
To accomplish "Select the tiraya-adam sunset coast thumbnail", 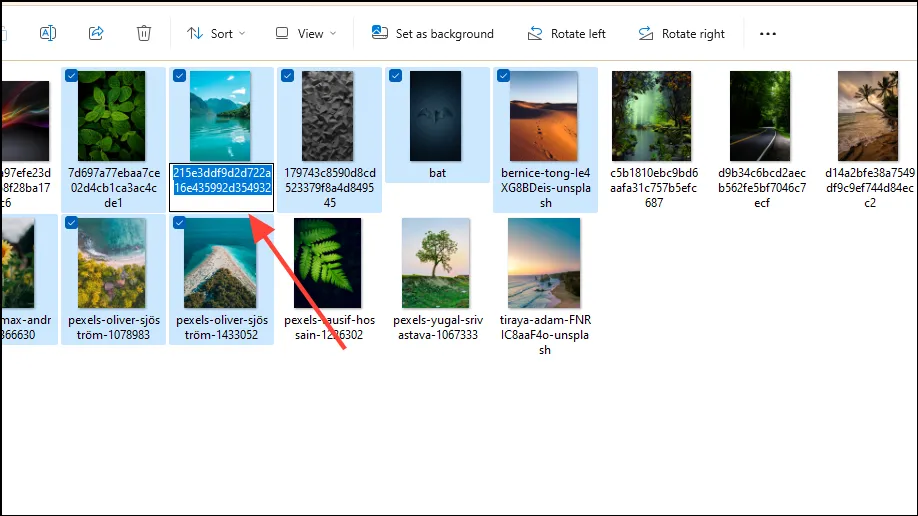I will [544, 263].
